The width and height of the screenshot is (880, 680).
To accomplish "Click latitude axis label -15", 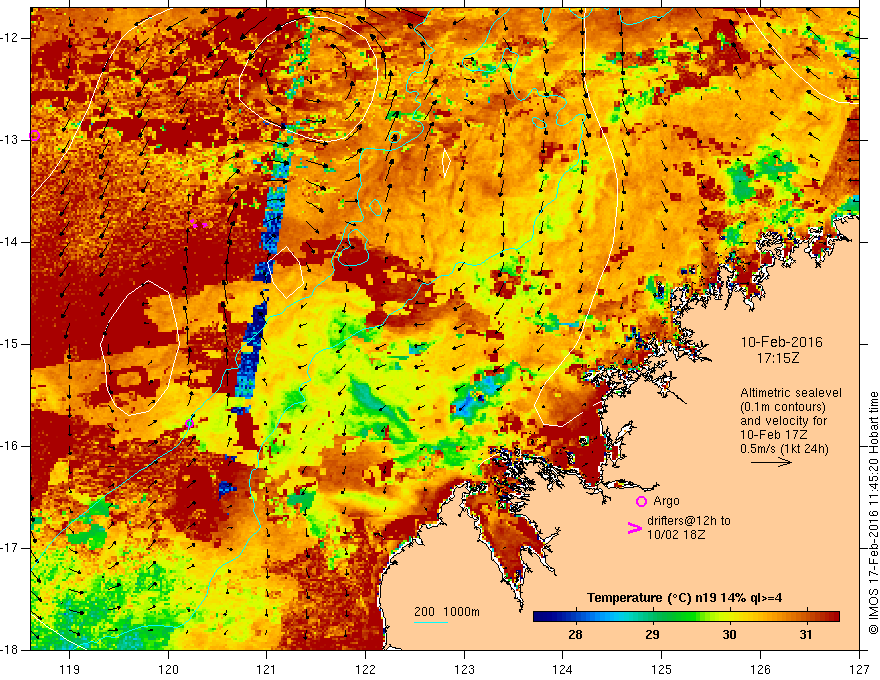I will [x=11, y=344].
